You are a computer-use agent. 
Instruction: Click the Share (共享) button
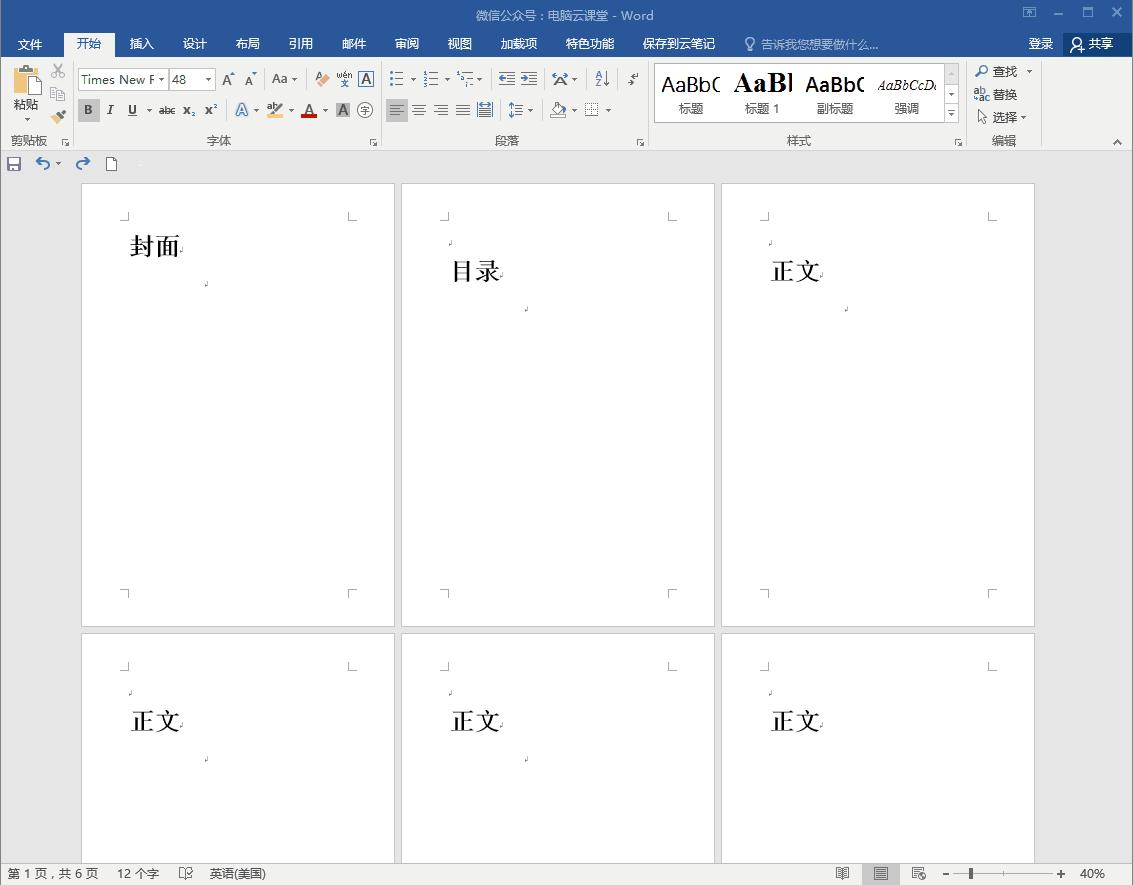(x=1092, y=44)
